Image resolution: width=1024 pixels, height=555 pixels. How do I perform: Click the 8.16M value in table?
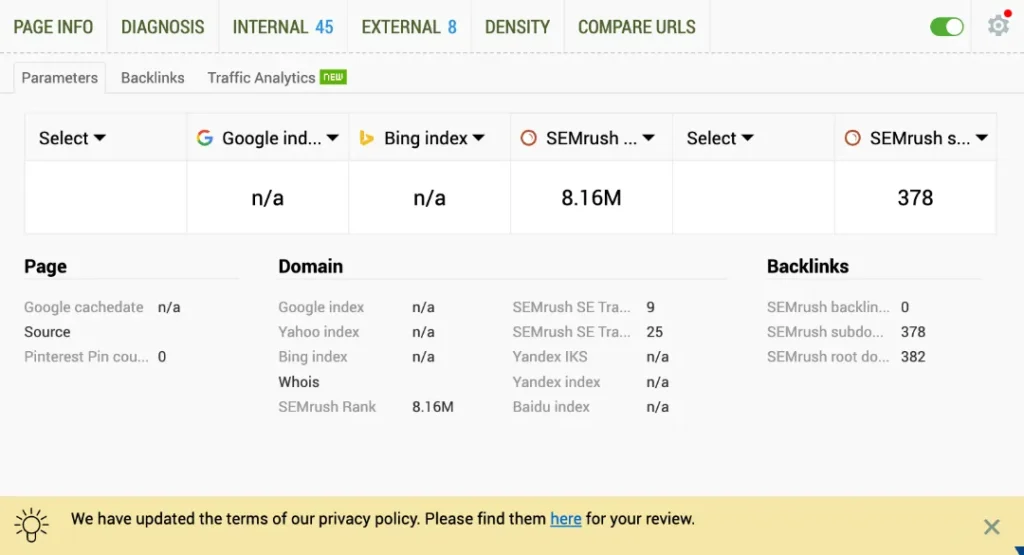591,198
